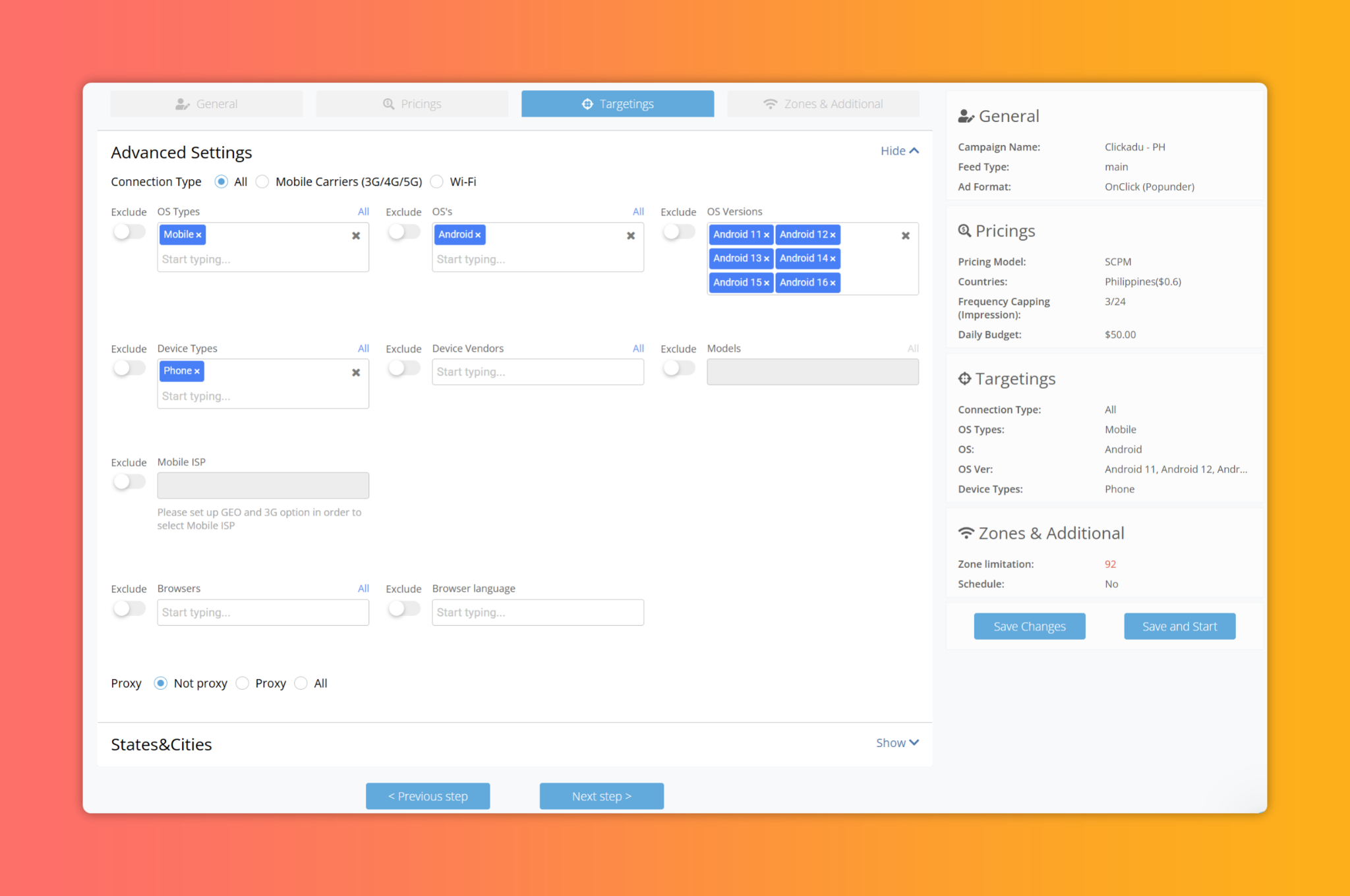Select the Wi-Fi connection type radio button
The height and width of the screenshot is (896, 1350).
tap(436, 182)
